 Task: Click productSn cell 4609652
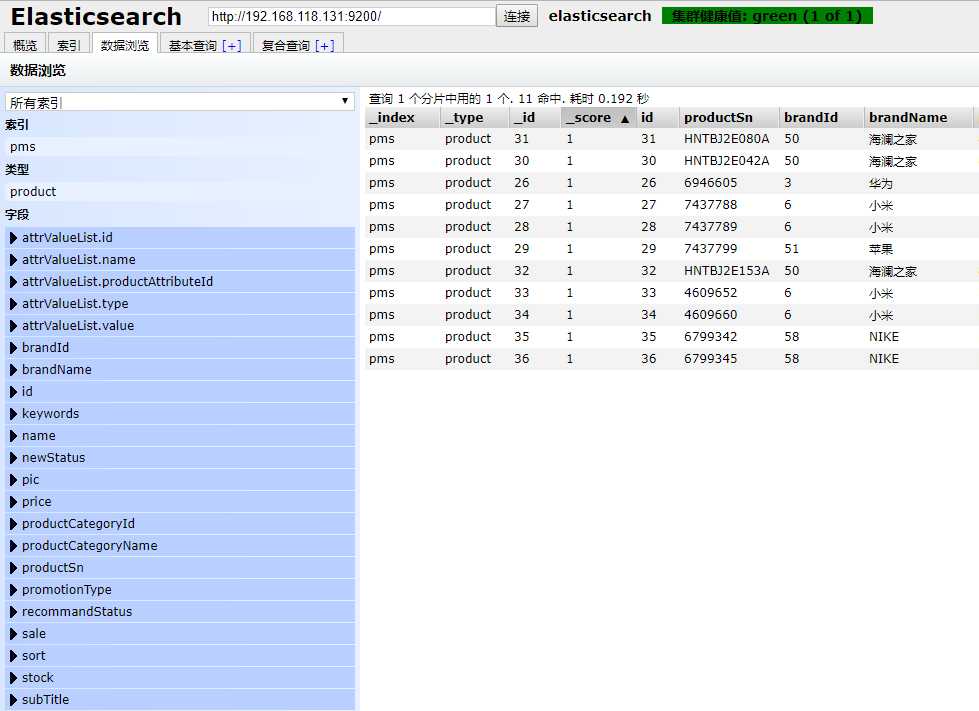(x=711, y=293)
